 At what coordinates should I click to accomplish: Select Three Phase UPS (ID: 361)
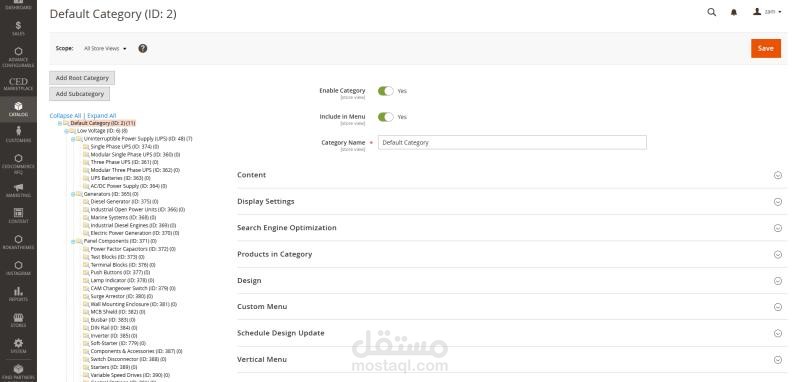[x=124, y=162]
